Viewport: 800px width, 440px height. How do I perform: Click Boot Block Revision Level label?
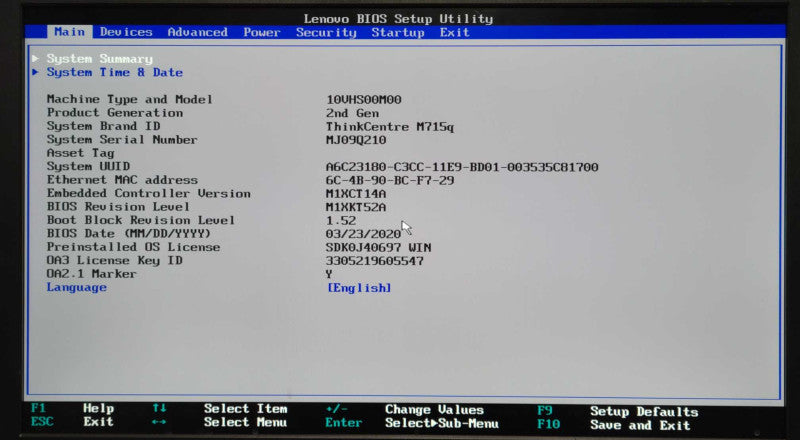coord(141,220)
